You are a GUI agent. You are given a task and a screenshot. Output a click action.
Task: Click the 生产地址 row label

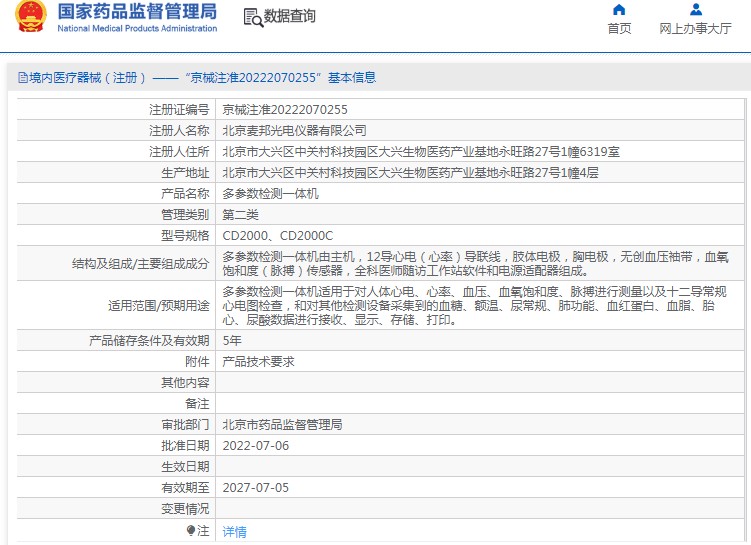coord(185,172)
